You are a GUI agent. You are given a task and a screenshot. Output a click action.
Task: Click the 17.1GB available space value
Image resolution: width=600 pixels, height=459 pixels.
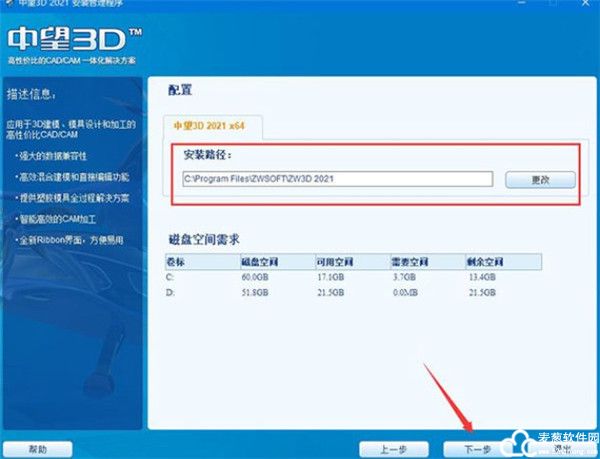pos(330,277)
